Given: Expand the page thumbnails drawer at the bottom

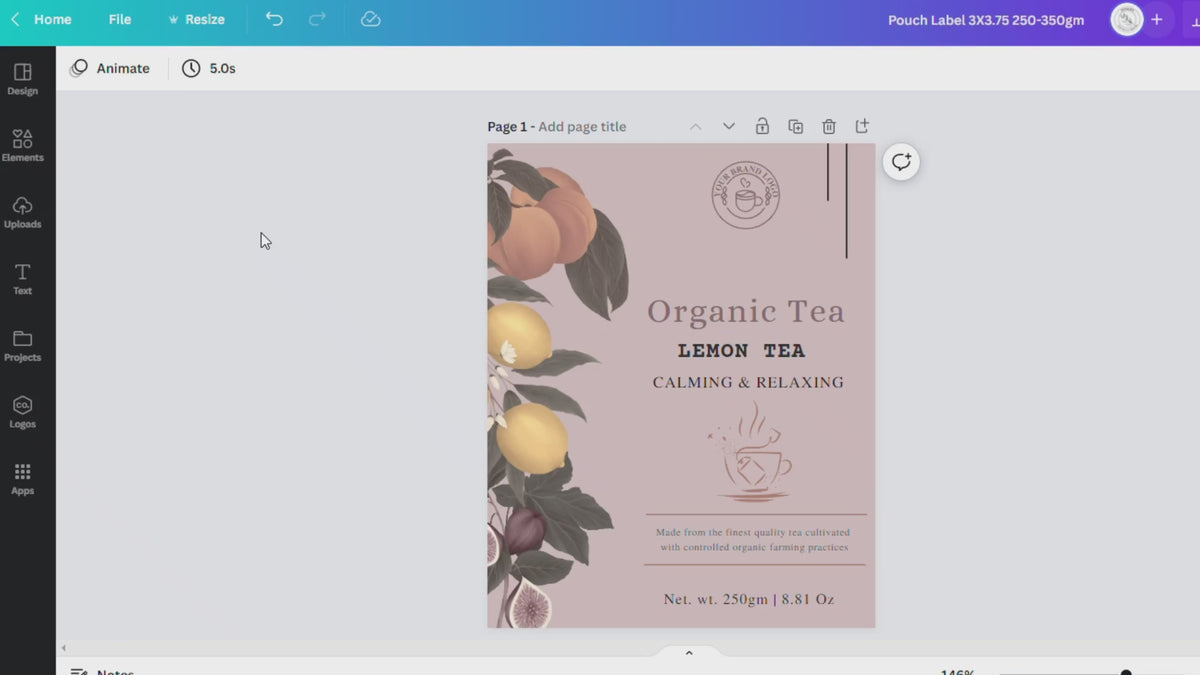Looking at the screenshot, I should point(689,653).
